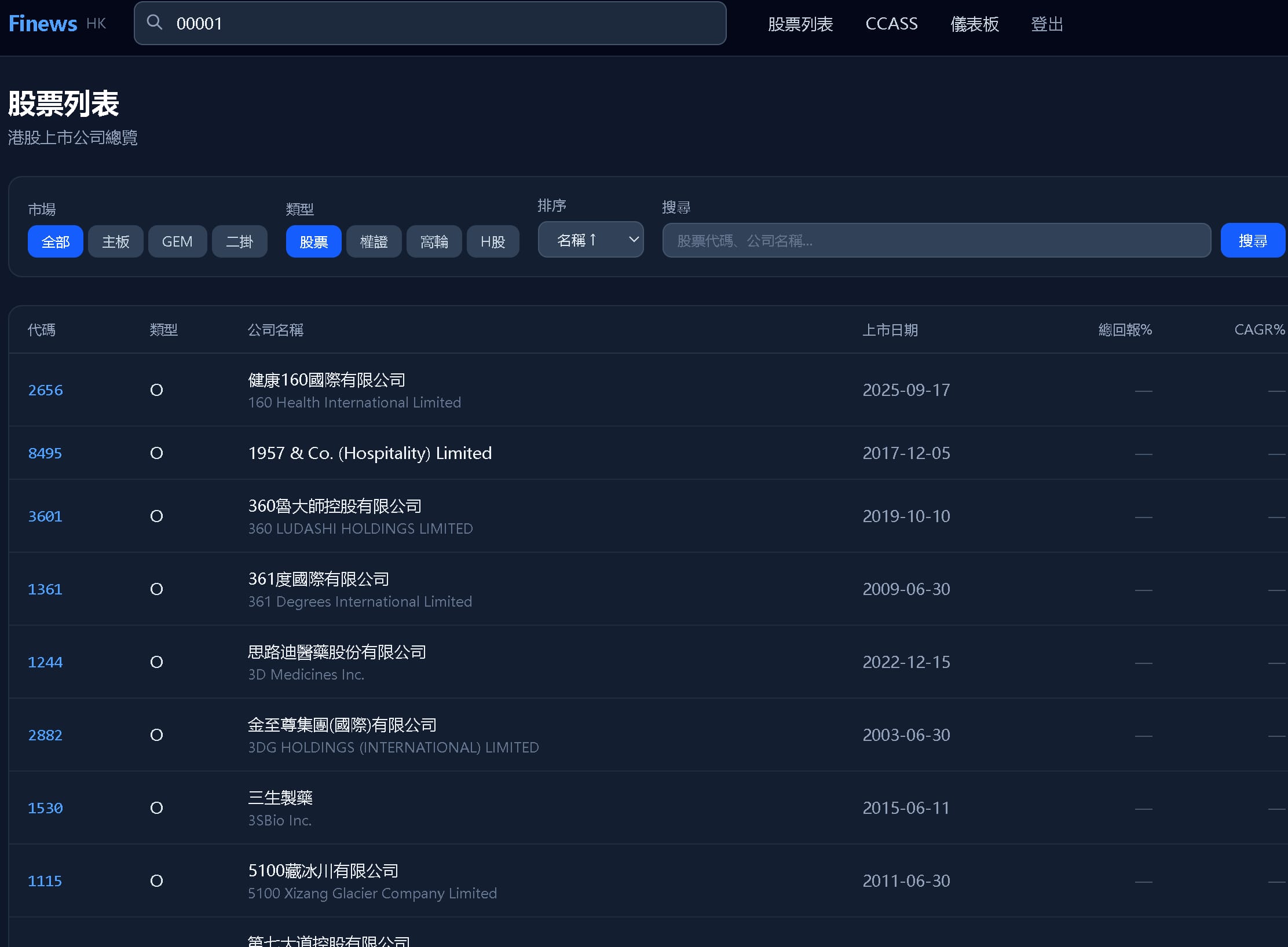Screen dimensions: 1288x947
Task: Select the 權證 type filter
Action: [374, 241]
